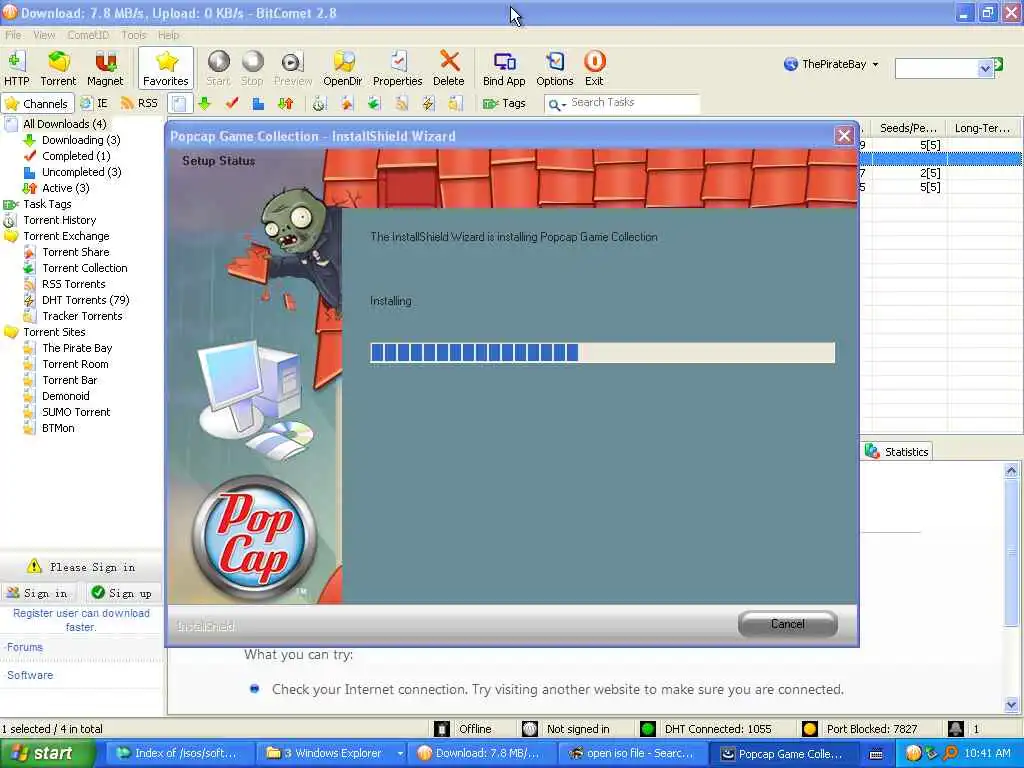Select Active (3) in sidebar
1024x768 pixels.
[x=65, y=188]
